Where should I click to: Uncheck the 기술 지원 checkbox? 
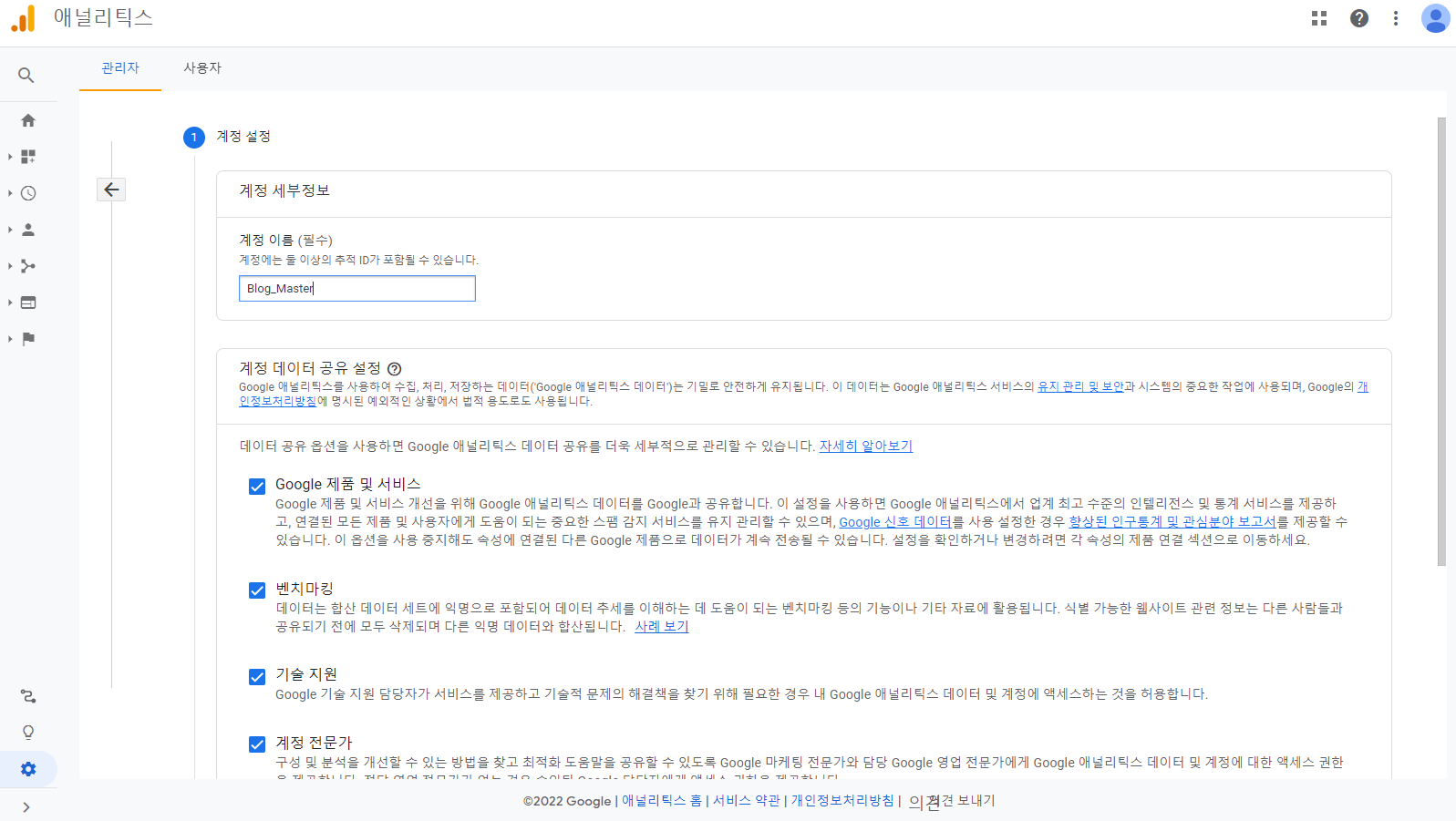point(257,677)
